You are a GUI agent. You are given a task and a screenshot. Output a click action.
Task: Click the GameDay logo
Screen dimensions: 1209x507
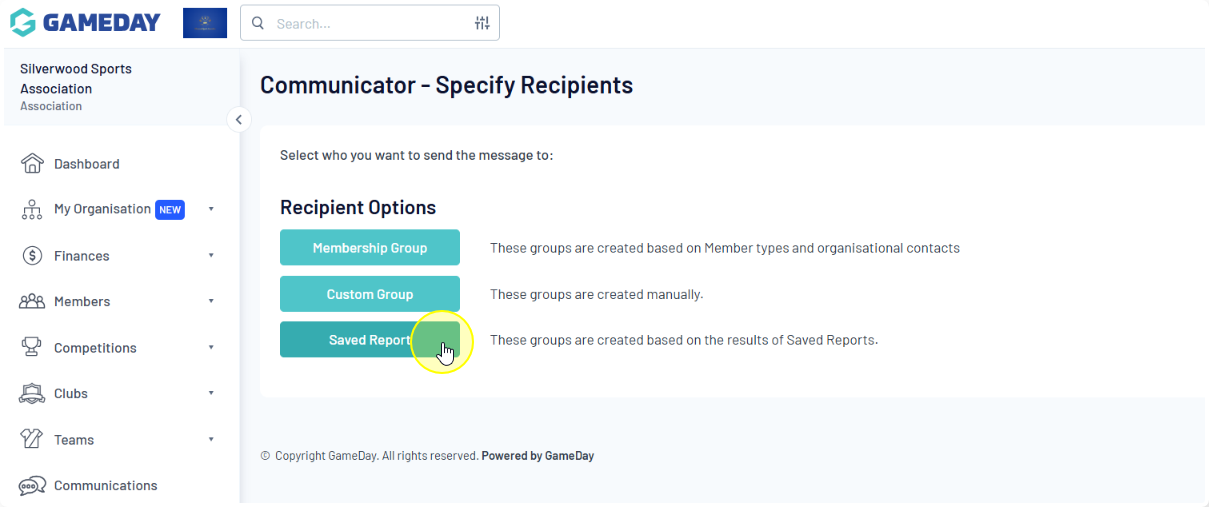click(x=85, y=22)
